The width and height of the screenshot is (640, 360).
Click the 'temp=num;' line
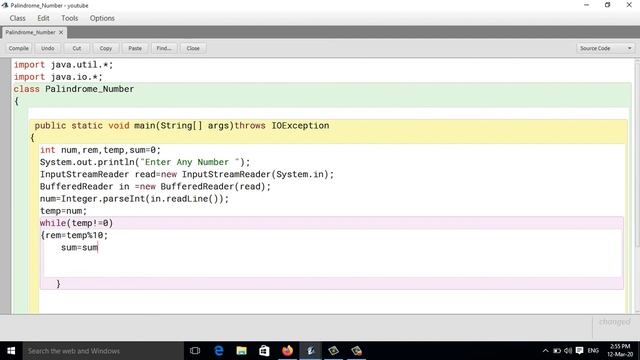(63, 211)
